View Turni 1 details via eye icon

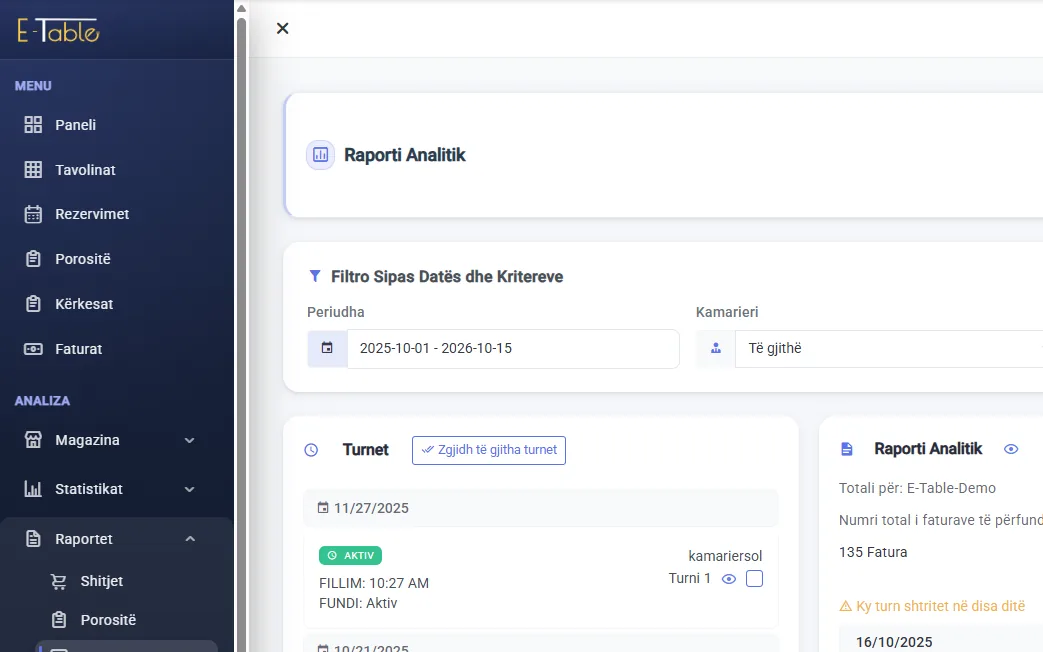click(x=729, y=579)
